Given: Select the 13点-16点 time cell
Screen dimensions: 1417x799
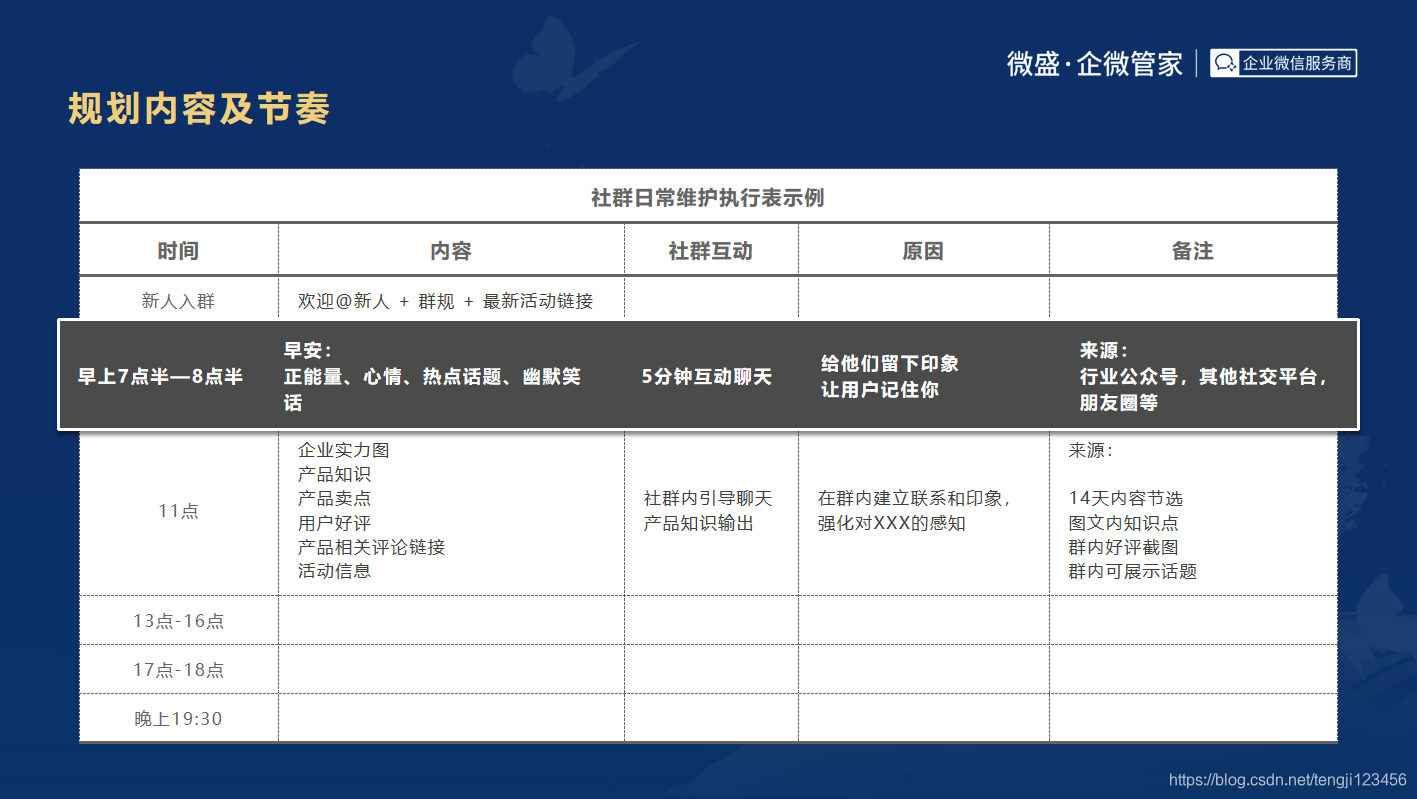Looking at the screenshot, I should click(178, 621).
